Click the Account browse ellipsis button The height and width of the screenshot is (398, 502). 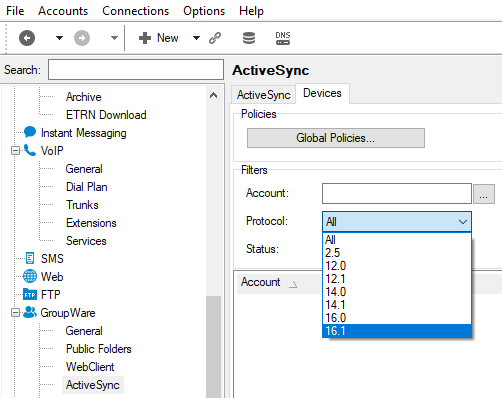tap(484, 194)
